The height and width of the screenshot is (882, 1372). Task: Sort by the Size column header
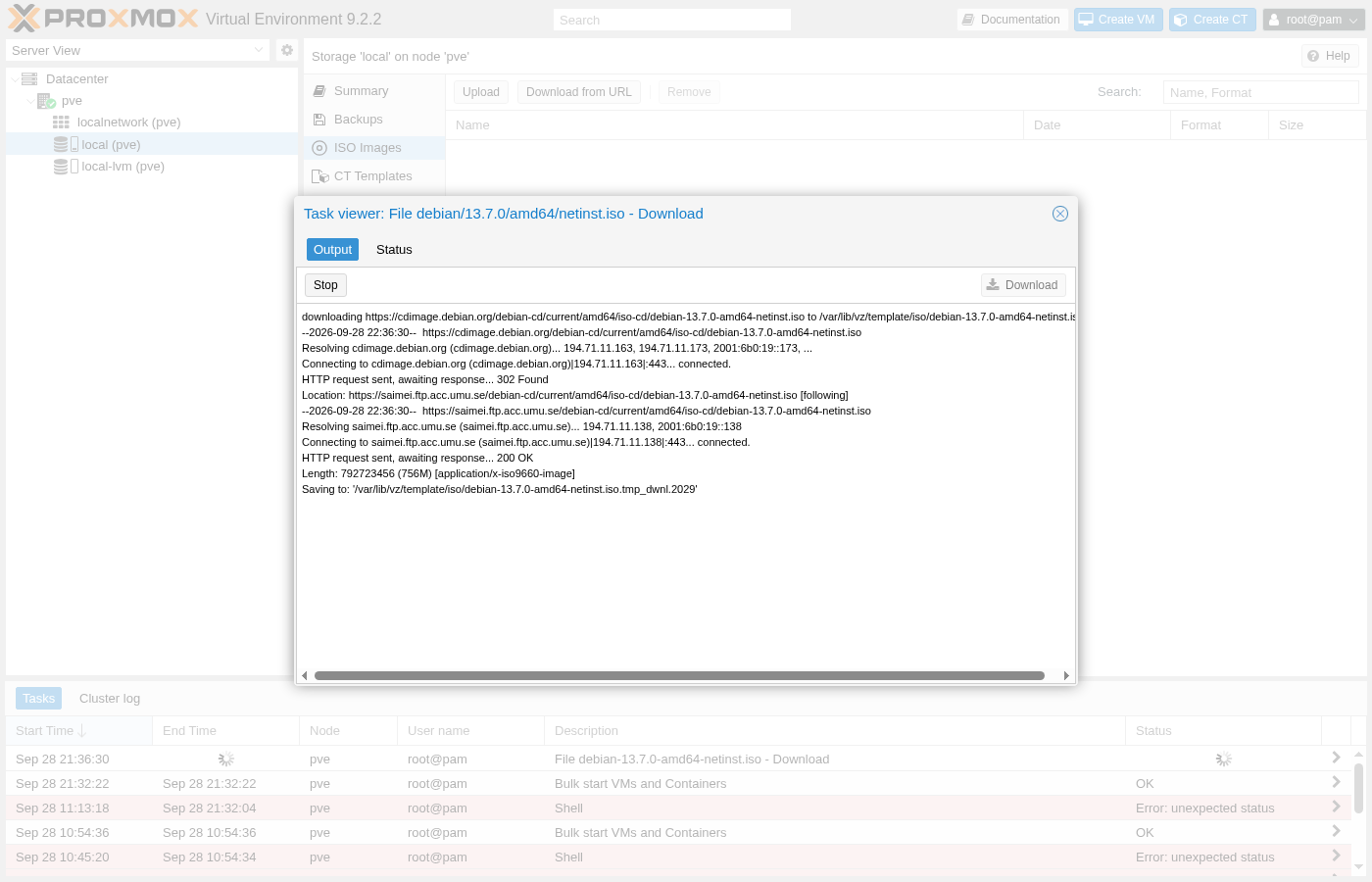(x=1317, y=125)
